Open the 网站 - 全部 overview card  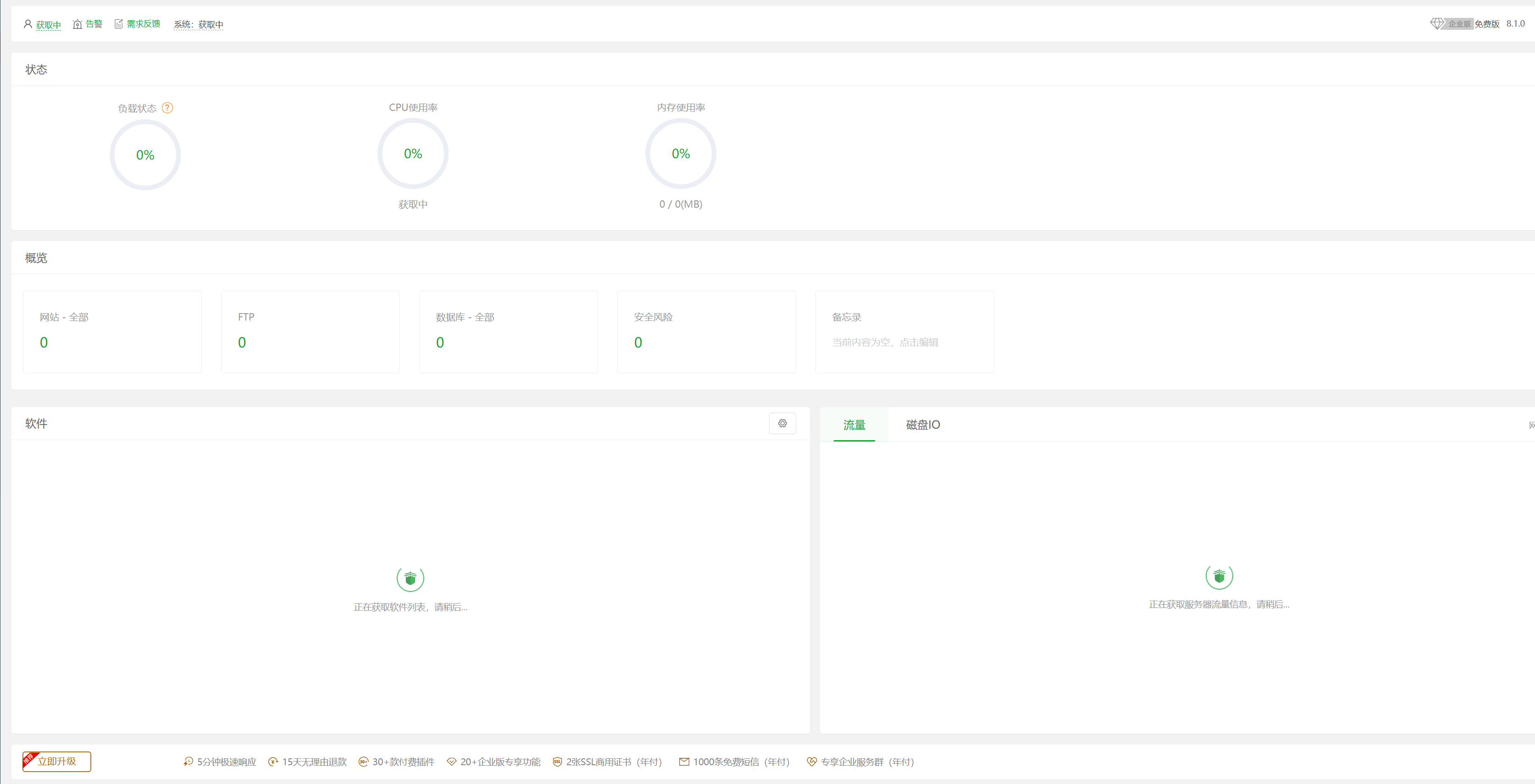tap(112, 332)
